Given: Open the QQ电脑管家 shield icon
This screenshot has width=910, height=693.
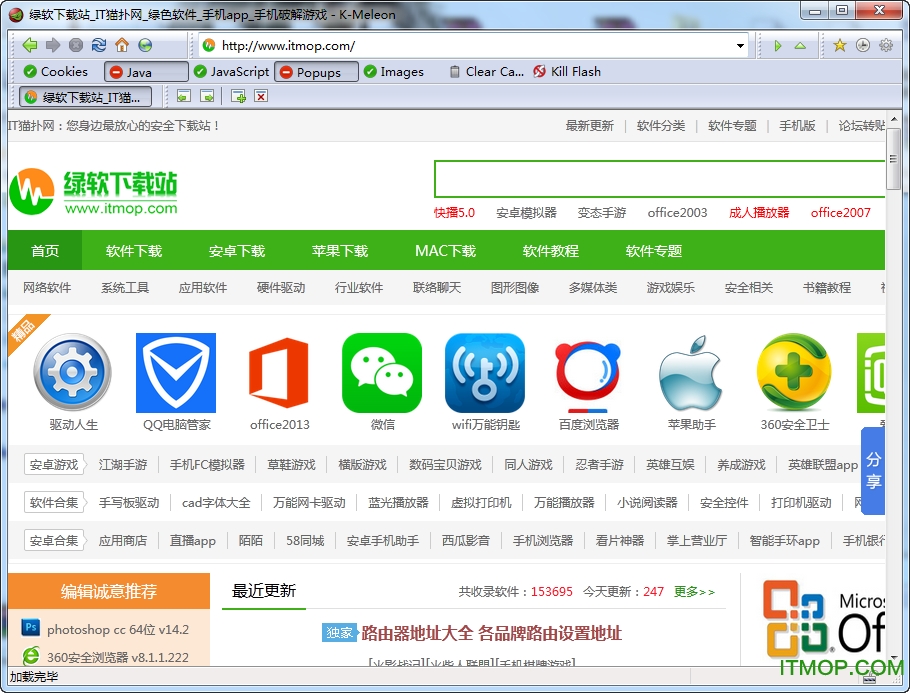Looking at the screenshot, I should point(176,373).
